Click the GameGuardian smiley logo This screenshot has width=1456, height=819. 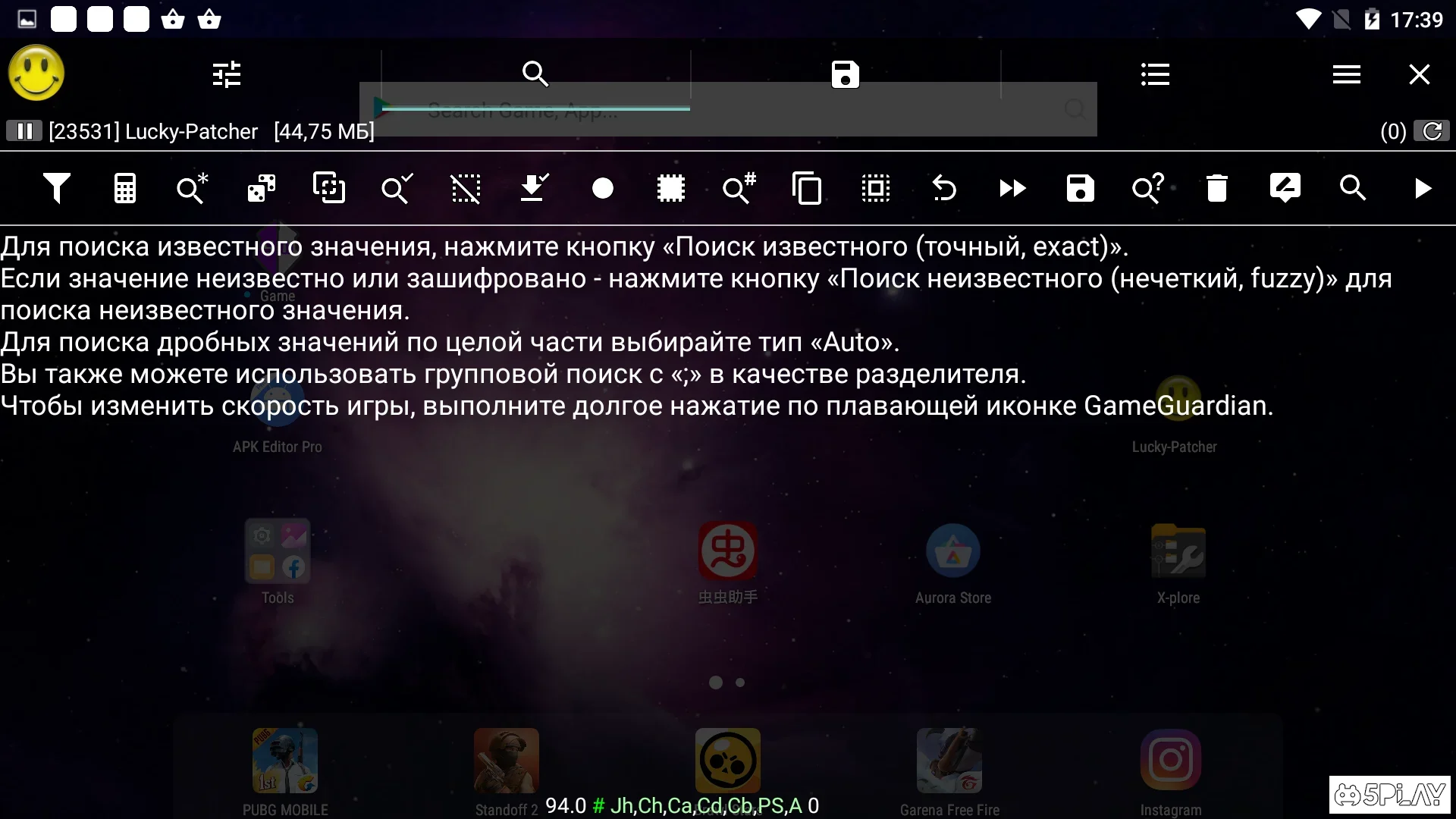click(x=36, y=73)
